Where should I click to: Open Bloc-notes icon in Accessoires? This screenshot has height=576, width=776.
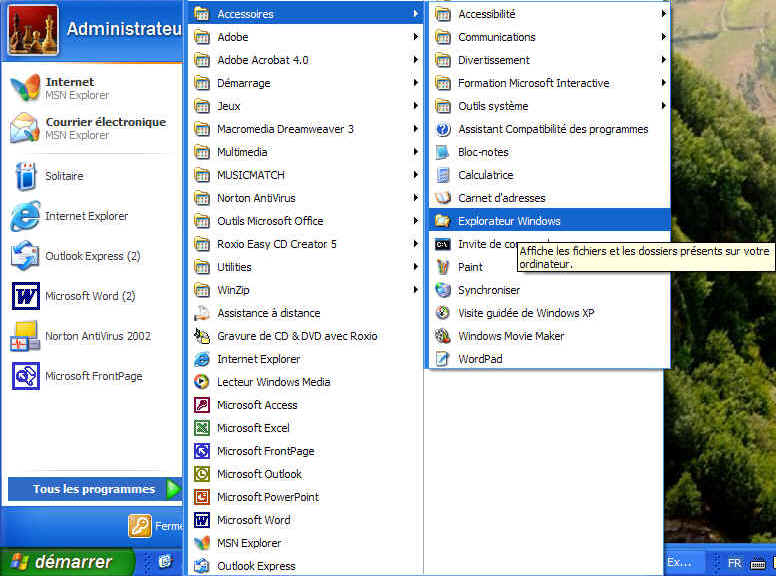442,152
